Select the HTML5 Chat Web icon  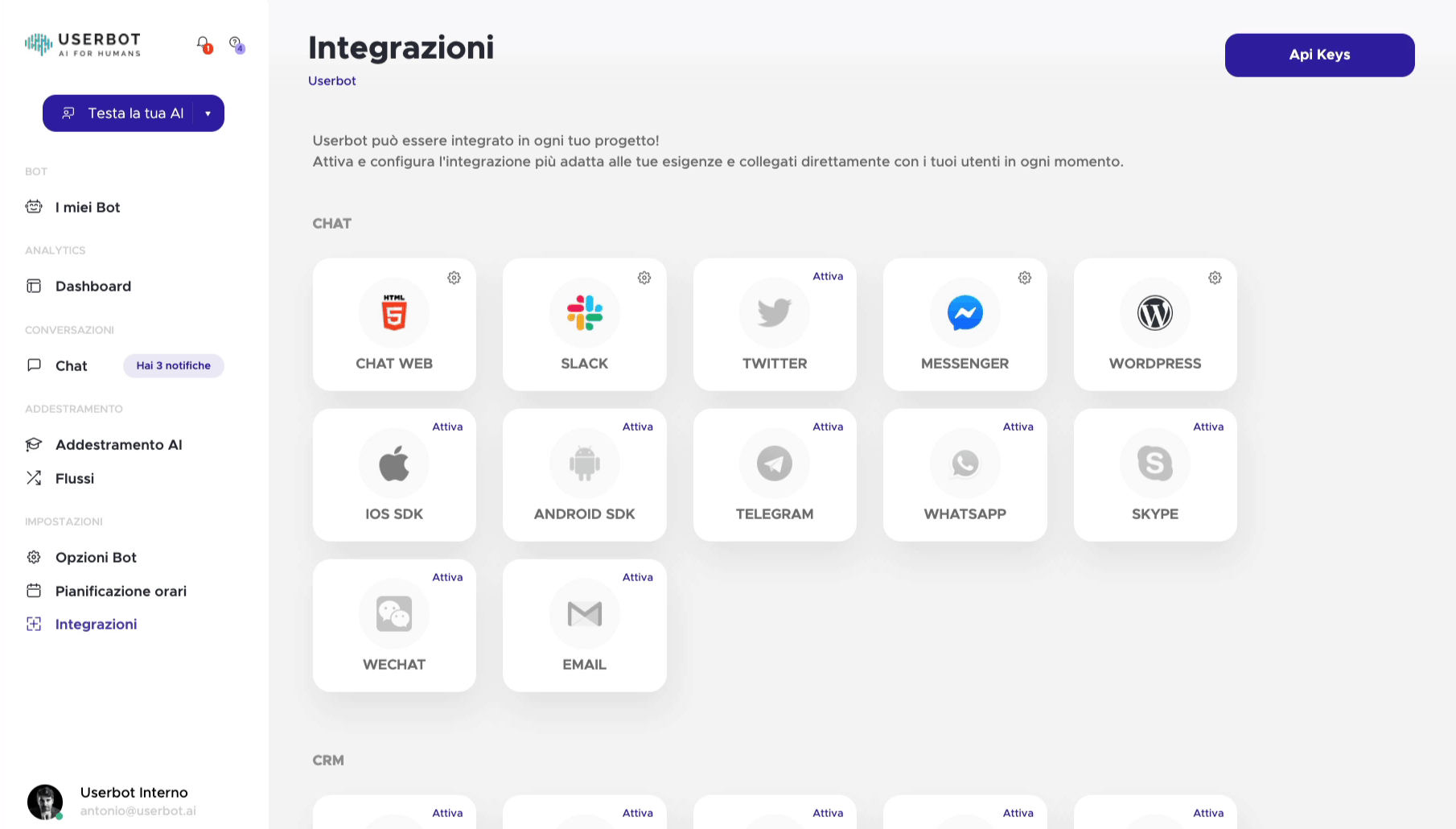coord(394,312)
